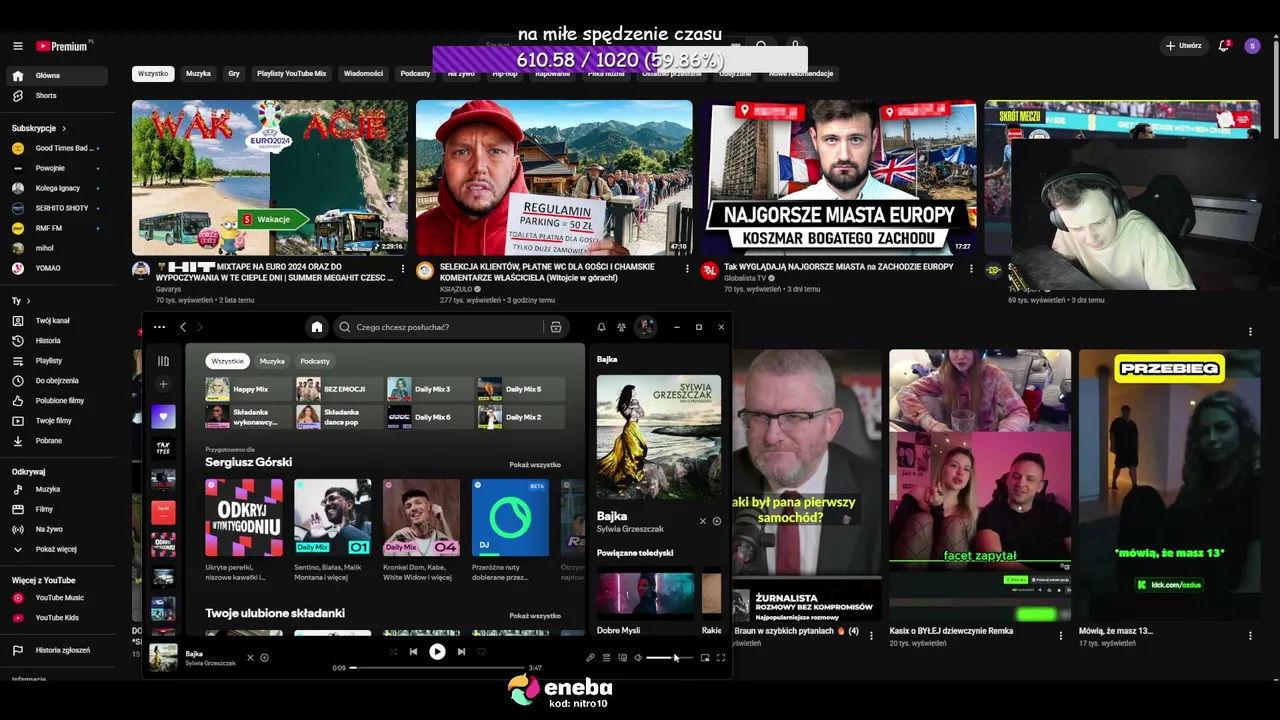Add Bajka to Liked Songs in player bar
Image resolution: width=1280 pixels, height=720 pixels.
[264, 658]
